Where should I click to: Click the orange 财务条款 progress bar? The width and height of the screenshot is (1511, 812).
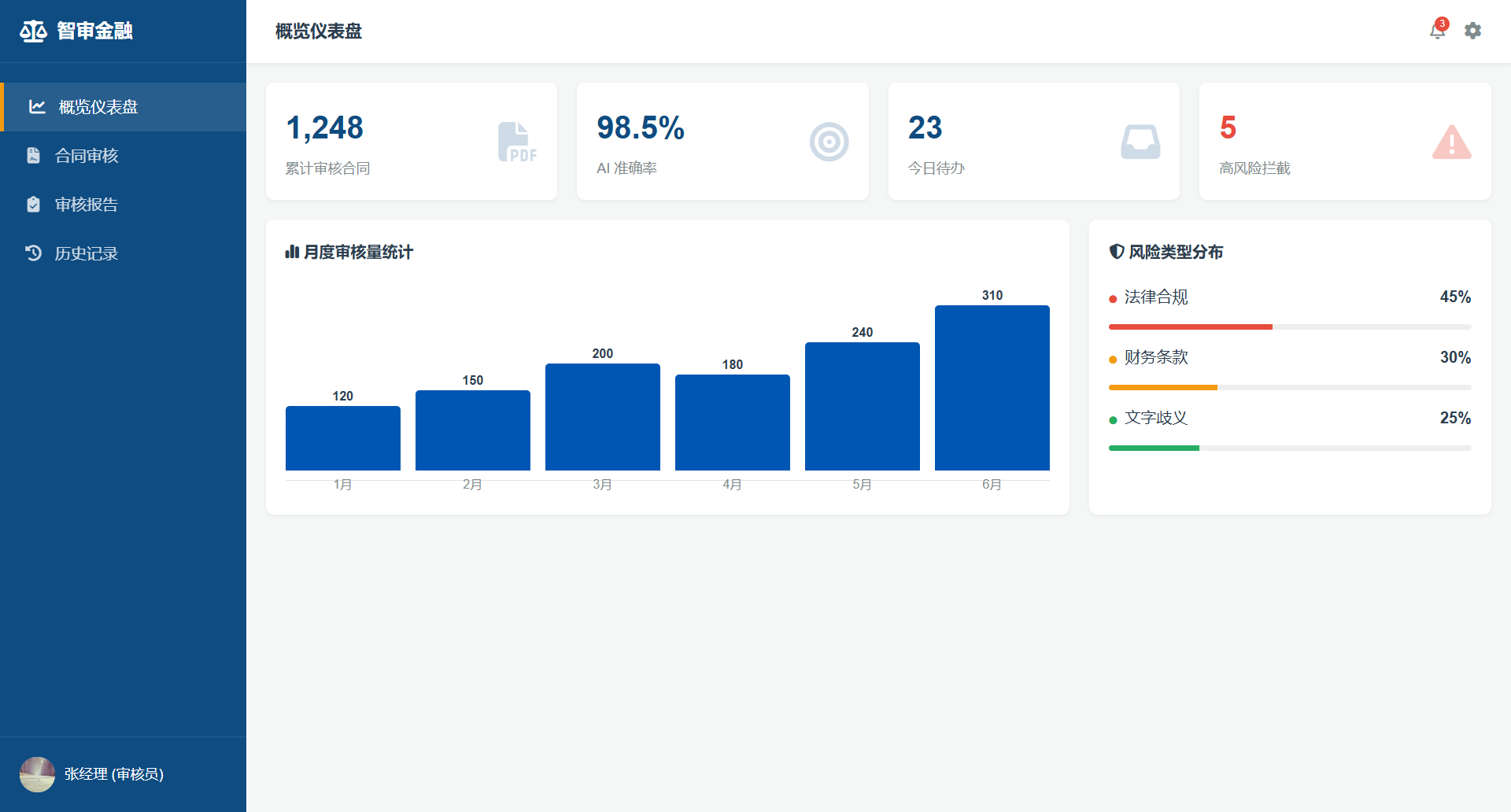(x=1162, y=387)
